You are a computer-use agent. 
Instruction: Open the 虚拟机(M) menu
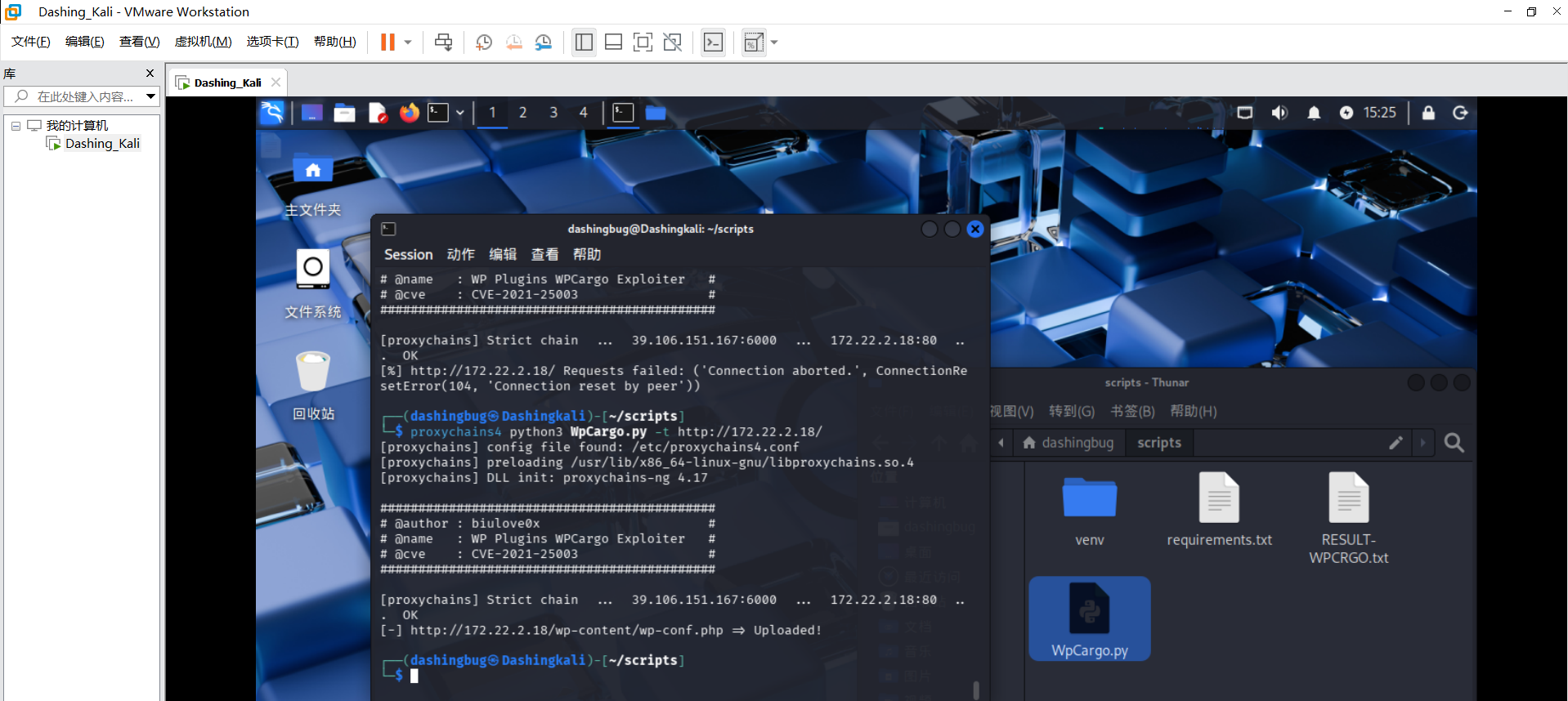[x=203, y=42]
